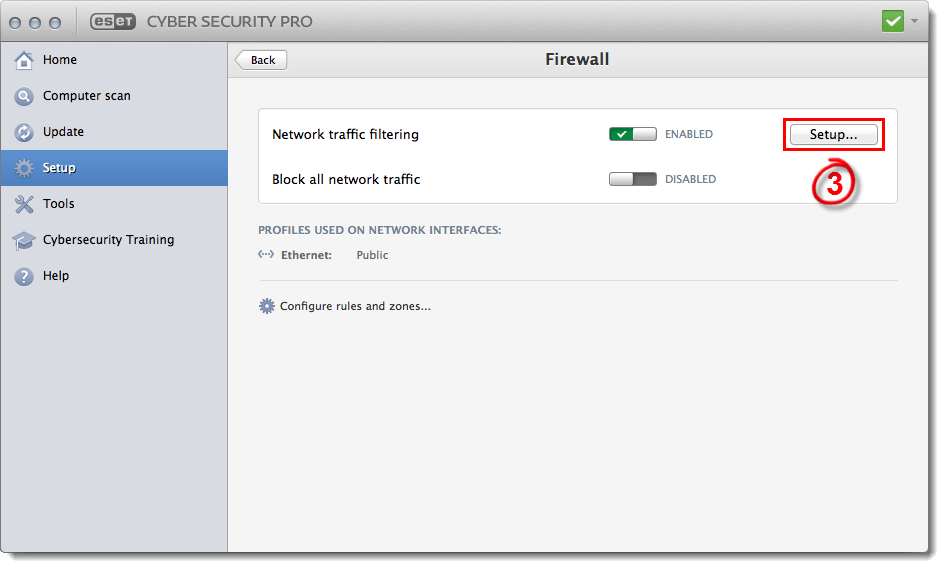The height and width of the screenshot is (568, 944).
Task: Click the Setup gear icon in sidebar
Action: tap(25, 168)
